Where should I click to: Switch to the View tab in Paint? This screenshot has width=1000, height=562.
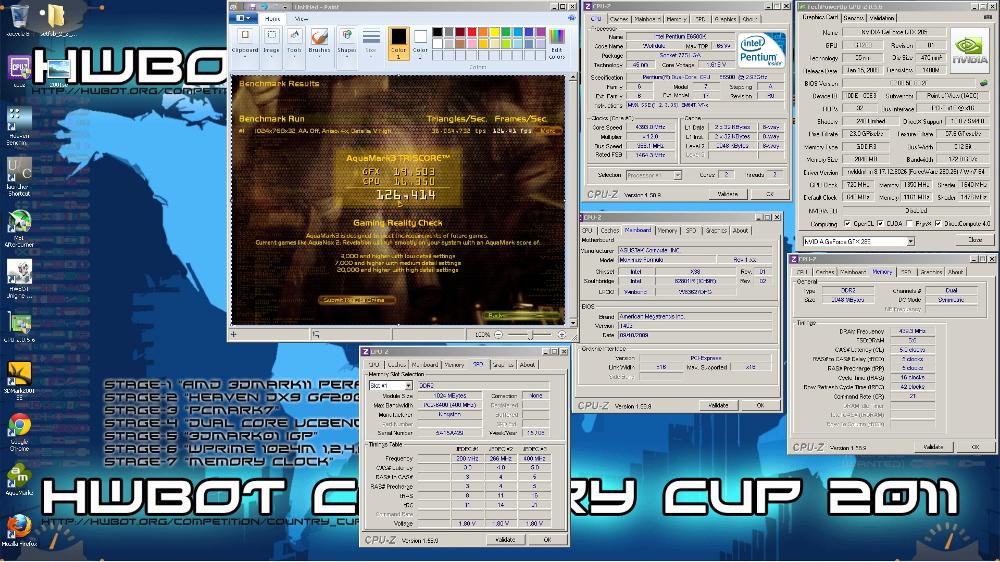[301, 19]
